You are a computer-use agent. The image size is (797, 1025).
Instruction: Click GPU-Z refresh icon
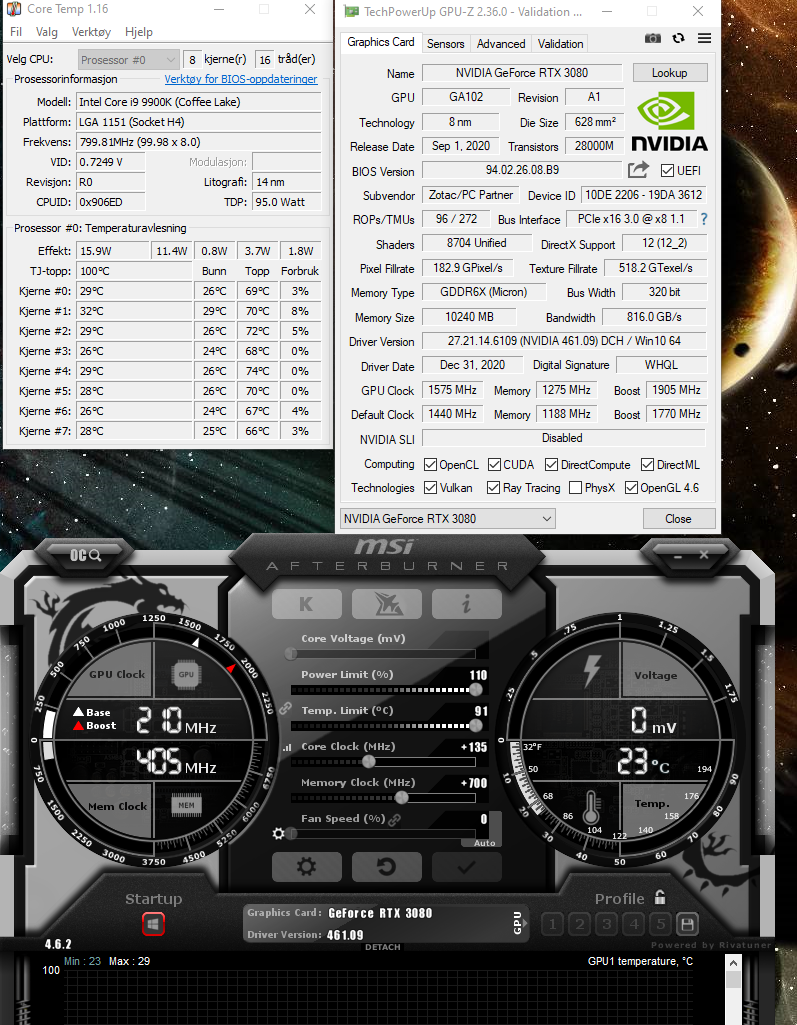679,38
